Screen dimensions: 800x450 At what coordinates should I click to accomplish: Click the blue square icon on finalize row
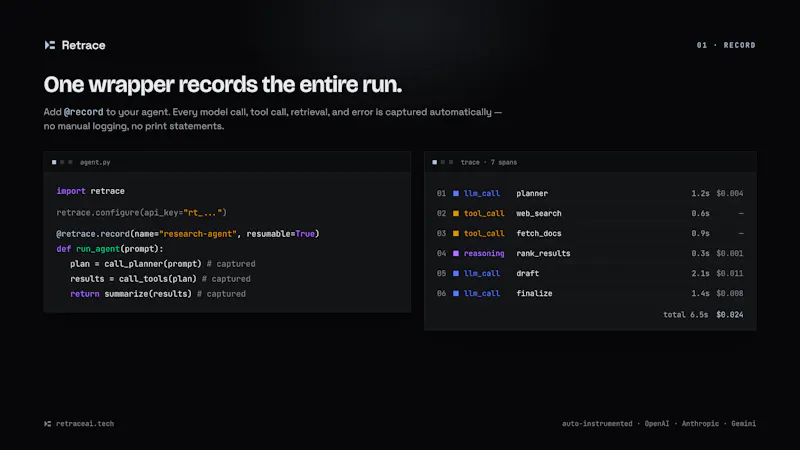click(x=456, y=293)
